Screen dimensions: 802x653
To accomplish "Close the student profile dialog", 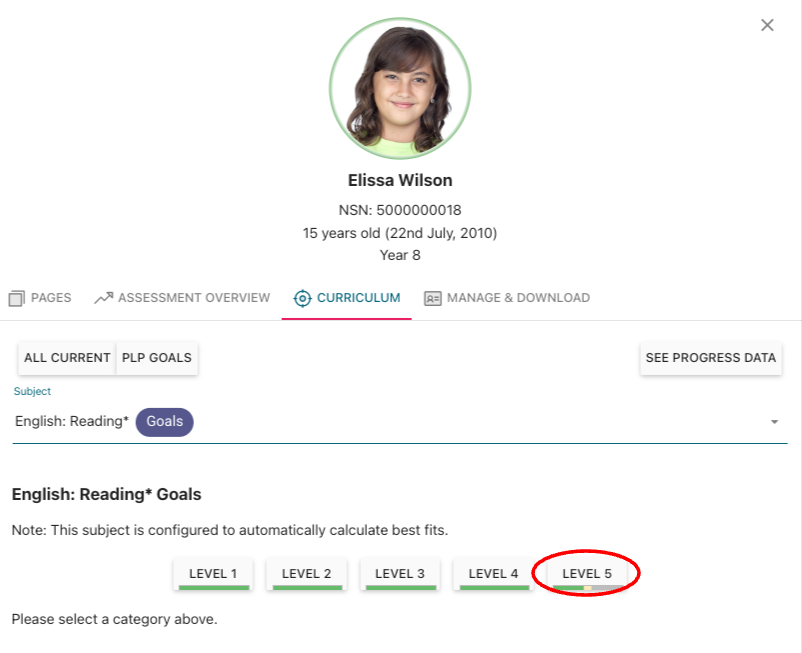I will click(x=767, y=25).
